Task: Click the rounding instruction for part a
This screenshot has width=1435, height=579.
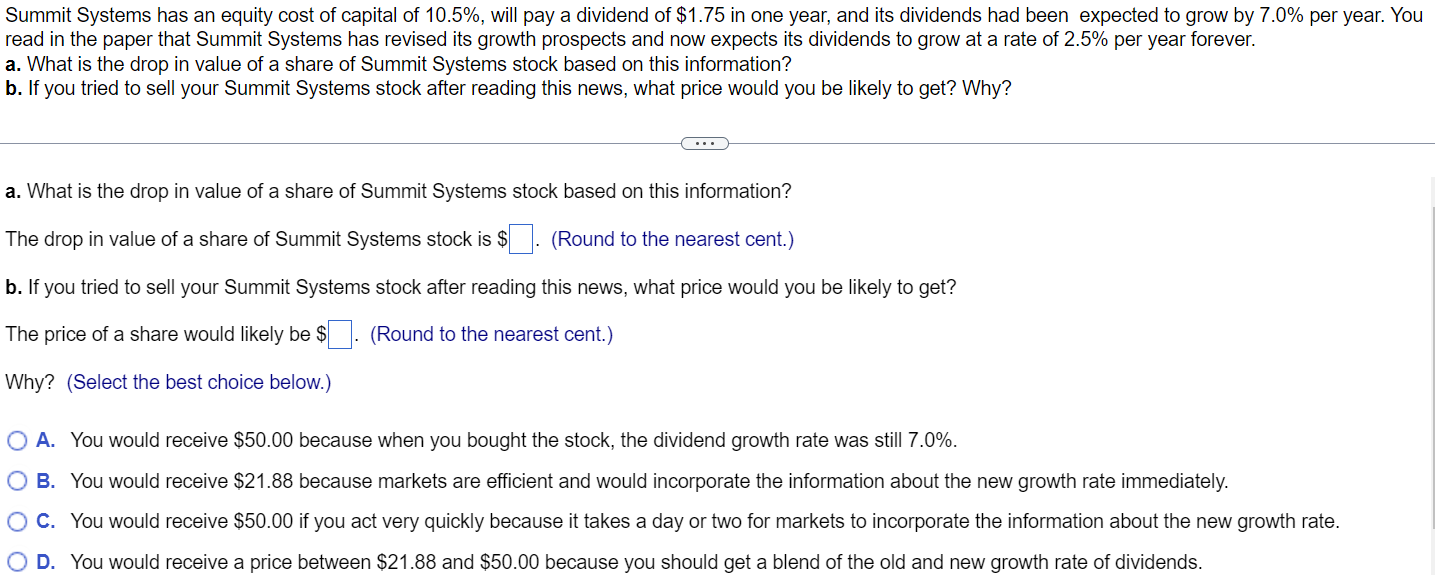Action: 671,239
